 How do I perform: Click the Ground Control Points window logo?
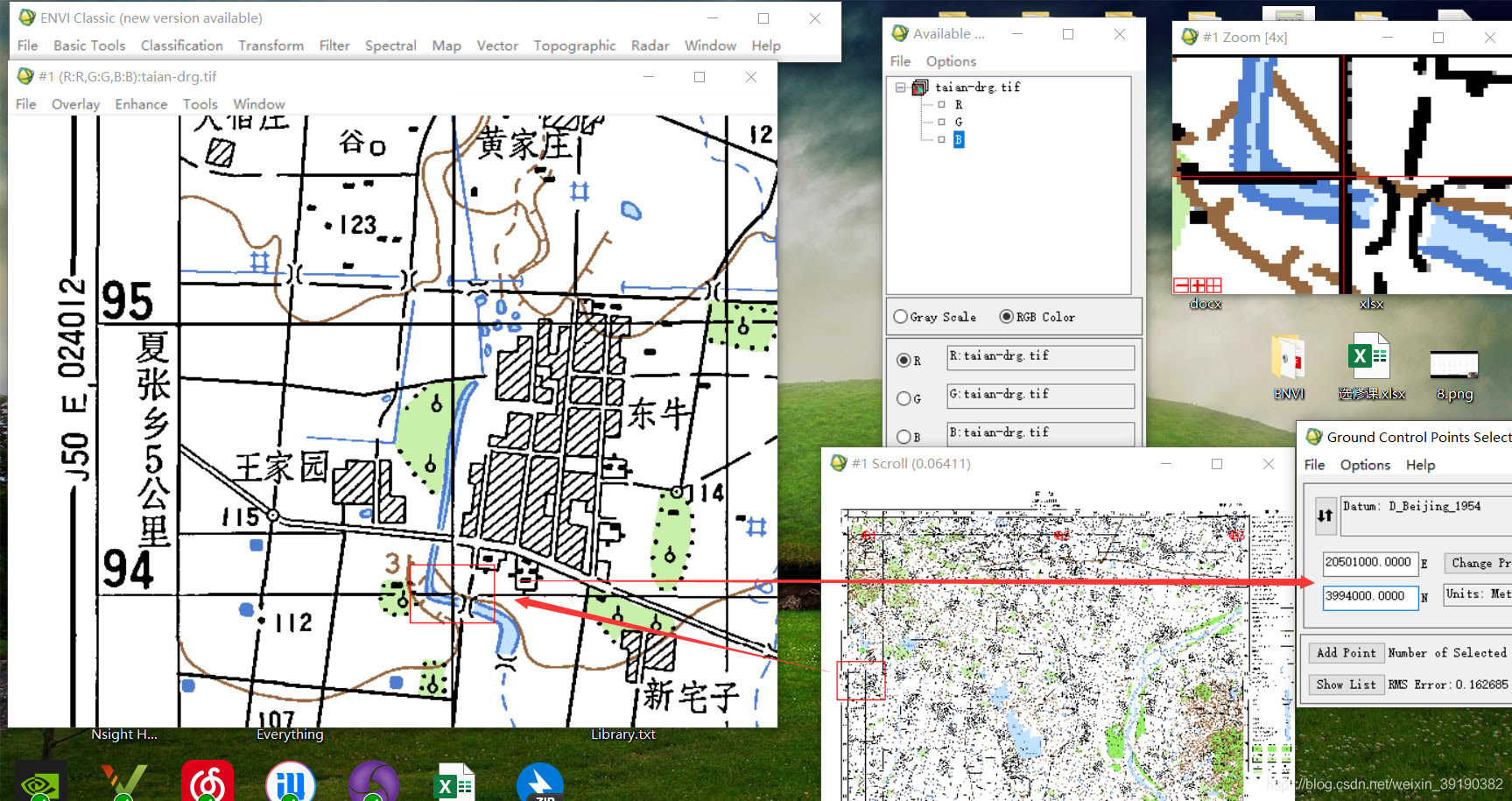pos(1314,437)
